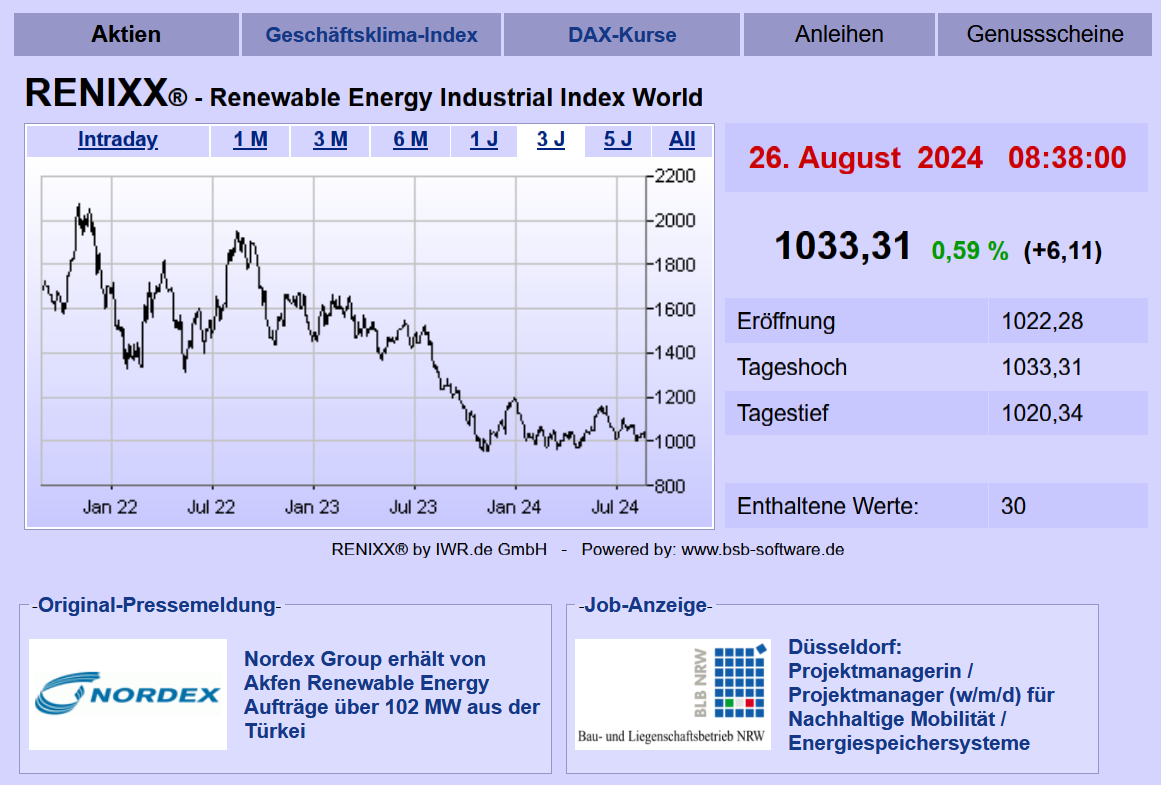The image size is (1161, 785).
Task: Click the RENIXX price chart
Action: point(340,330)
